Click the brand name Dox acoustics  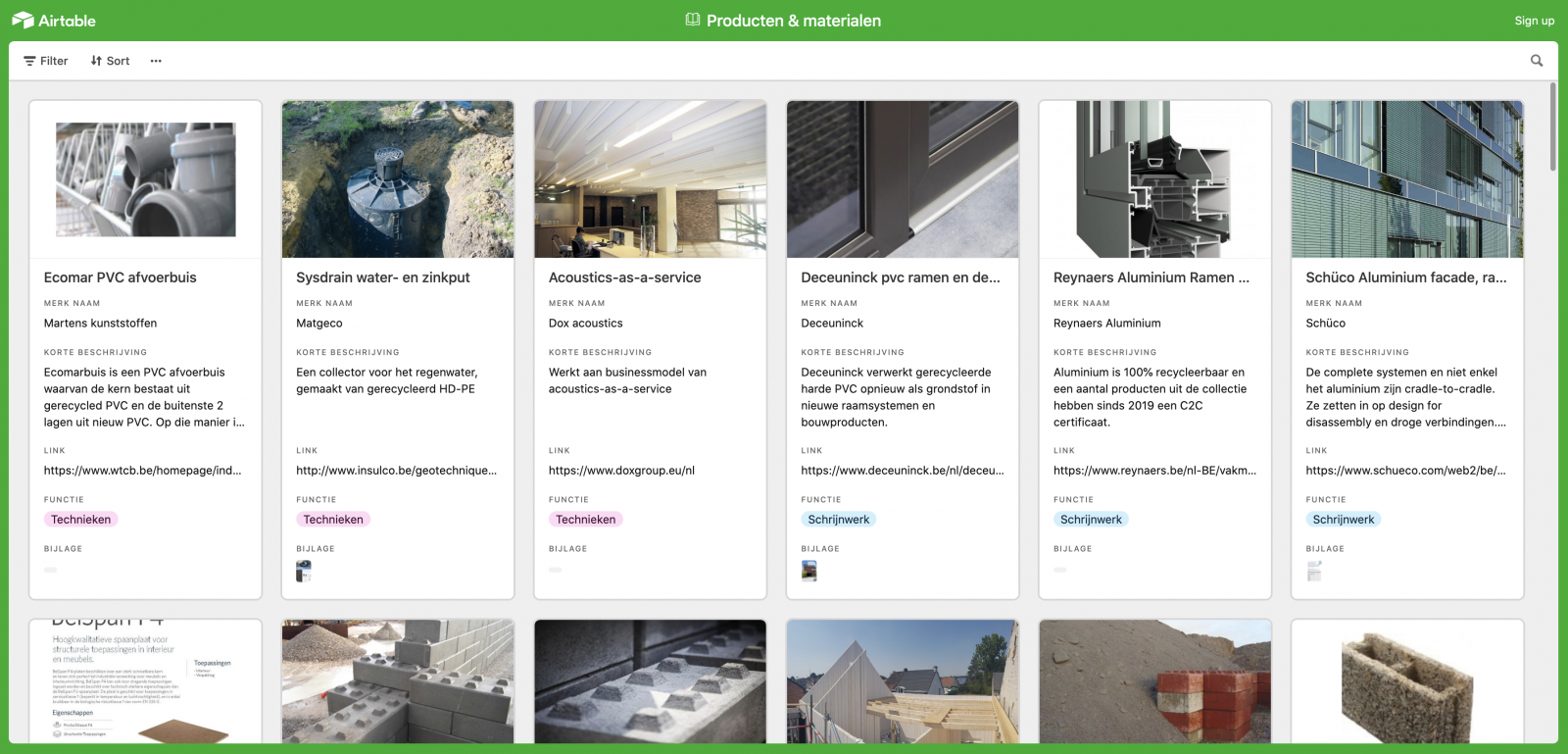click(x=586, y=324)
